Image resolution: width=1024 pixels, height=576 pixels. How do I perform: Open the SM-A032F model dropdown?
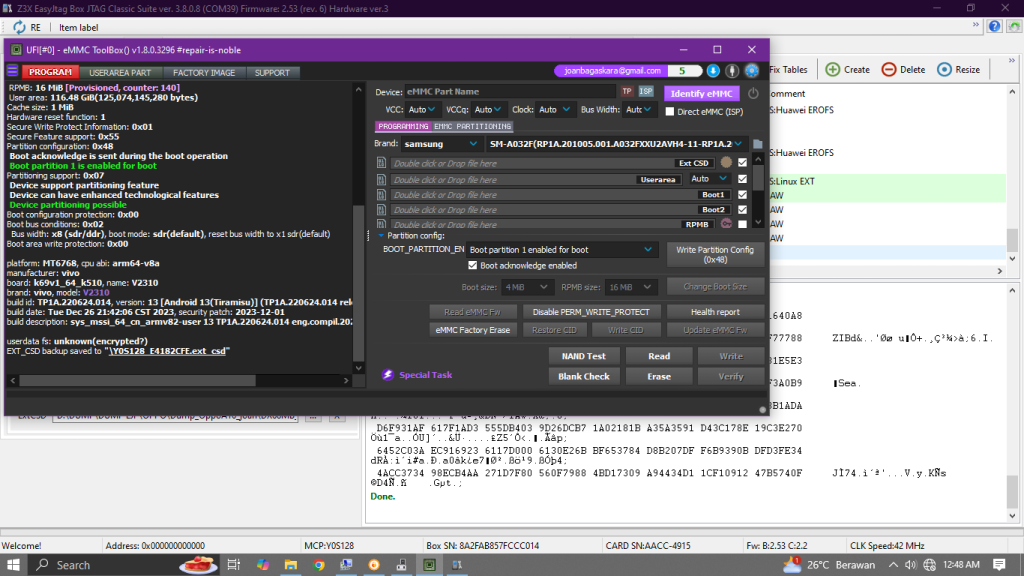(x=616, y=144)
